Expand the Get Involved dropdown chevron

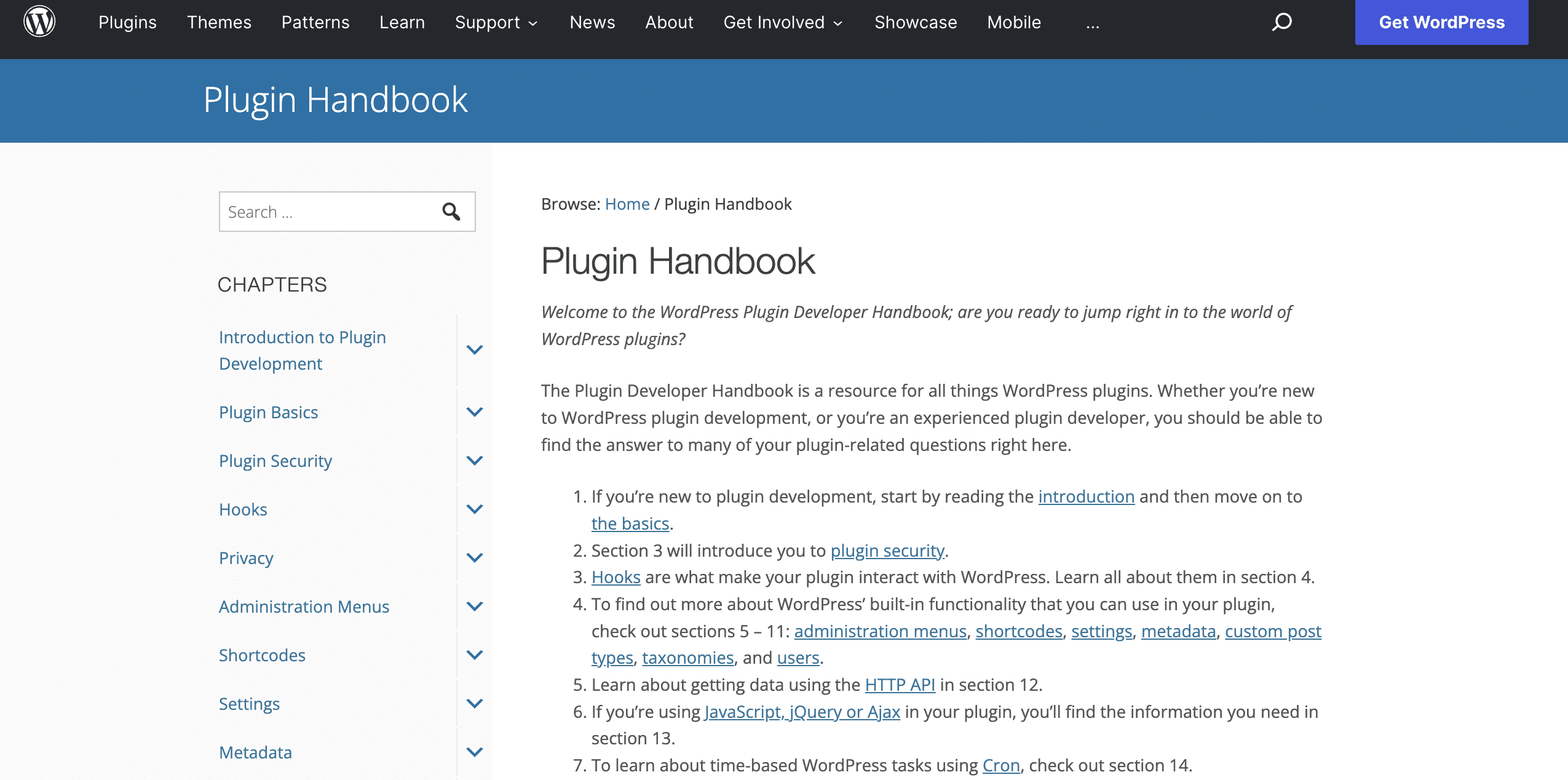(838, 23)
